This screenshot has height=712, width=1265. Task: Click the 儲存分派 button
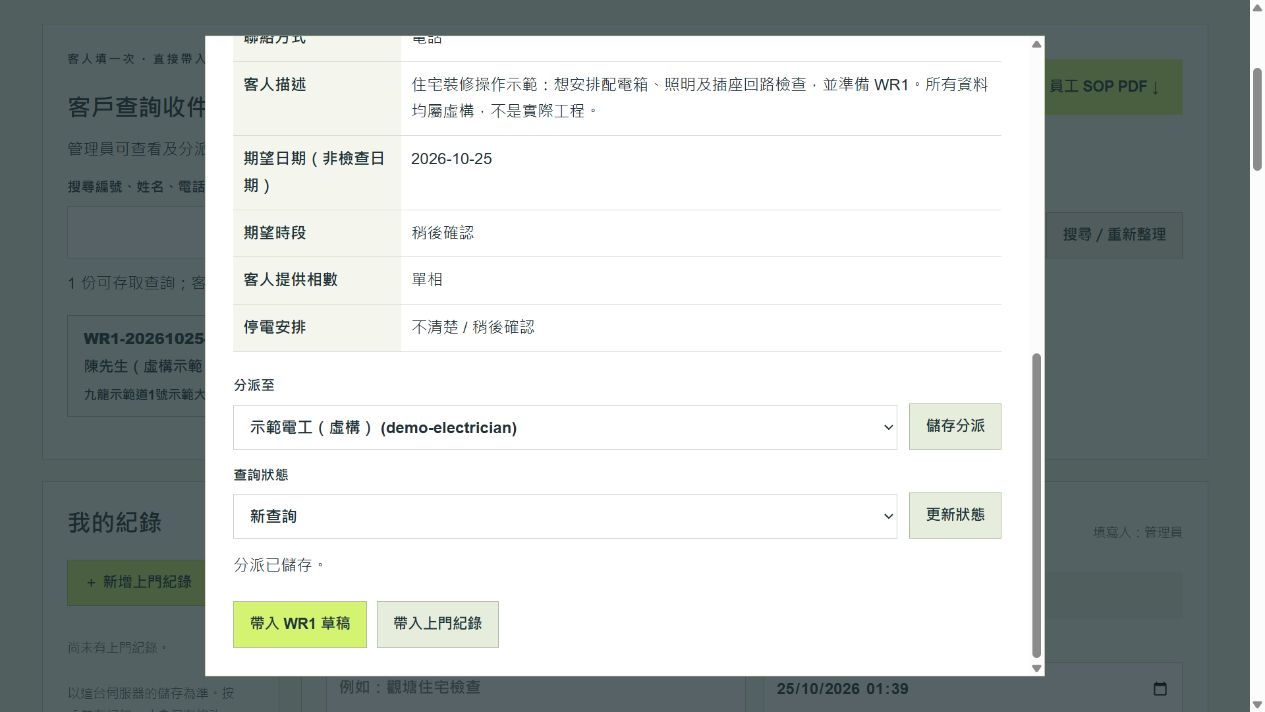tap(954, 426)
